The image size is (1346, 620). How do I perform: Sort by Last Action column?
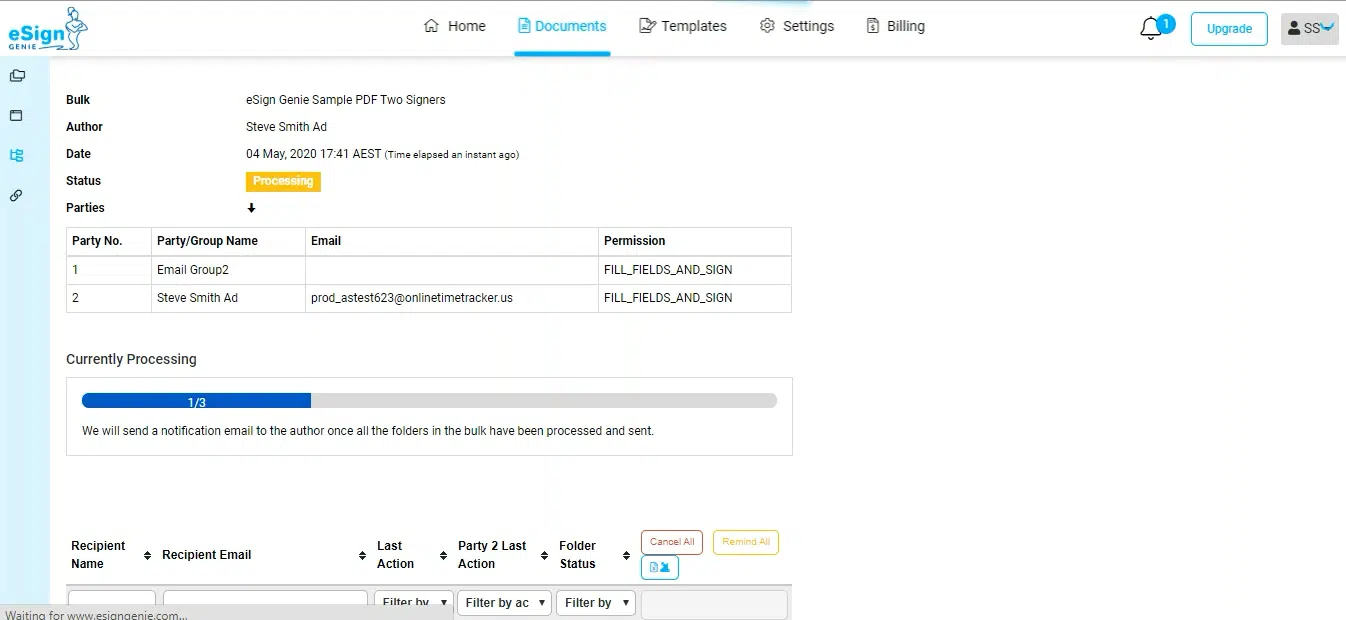point(443,555)
